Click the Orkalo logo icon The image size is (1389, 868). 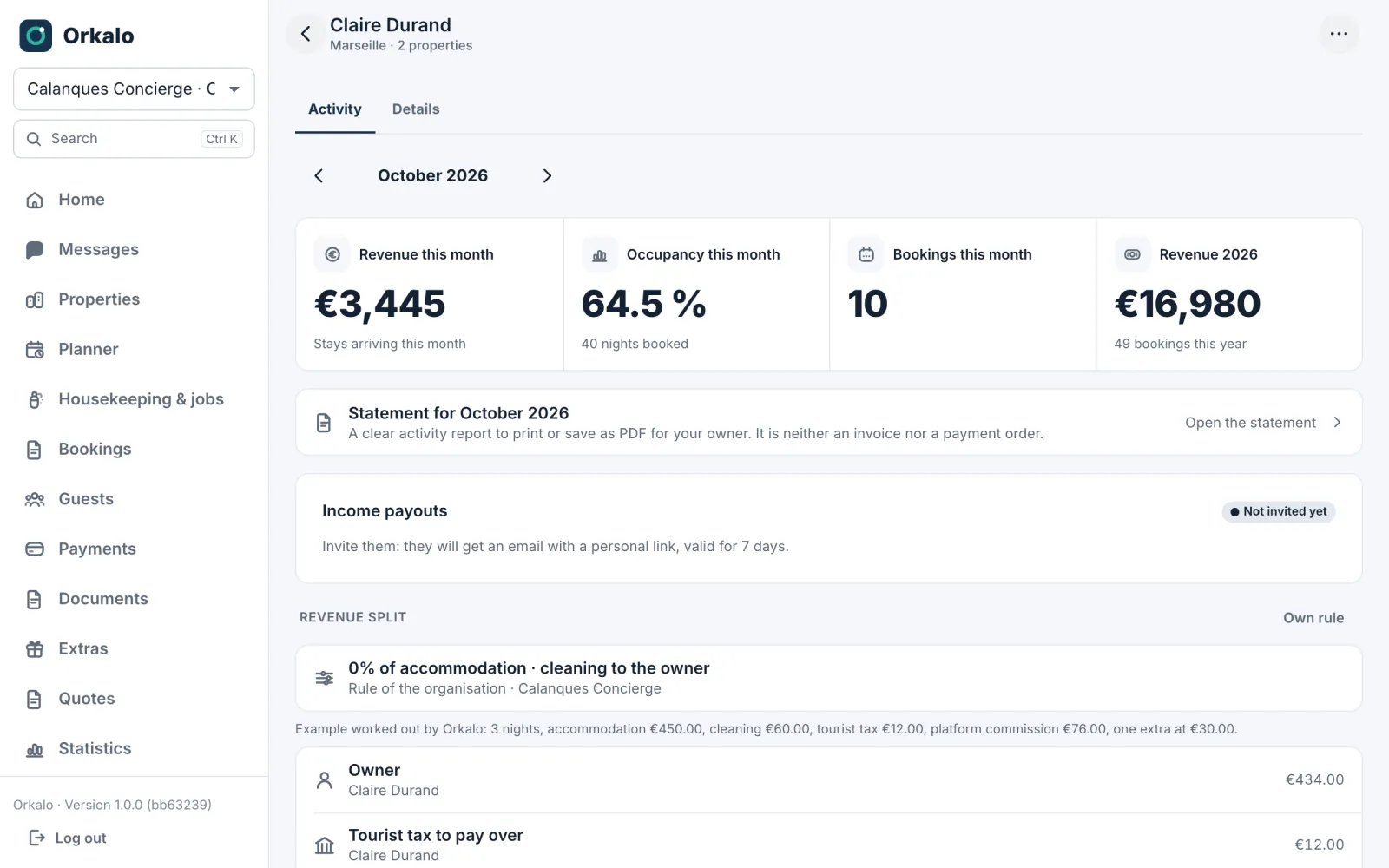point(36,36)
